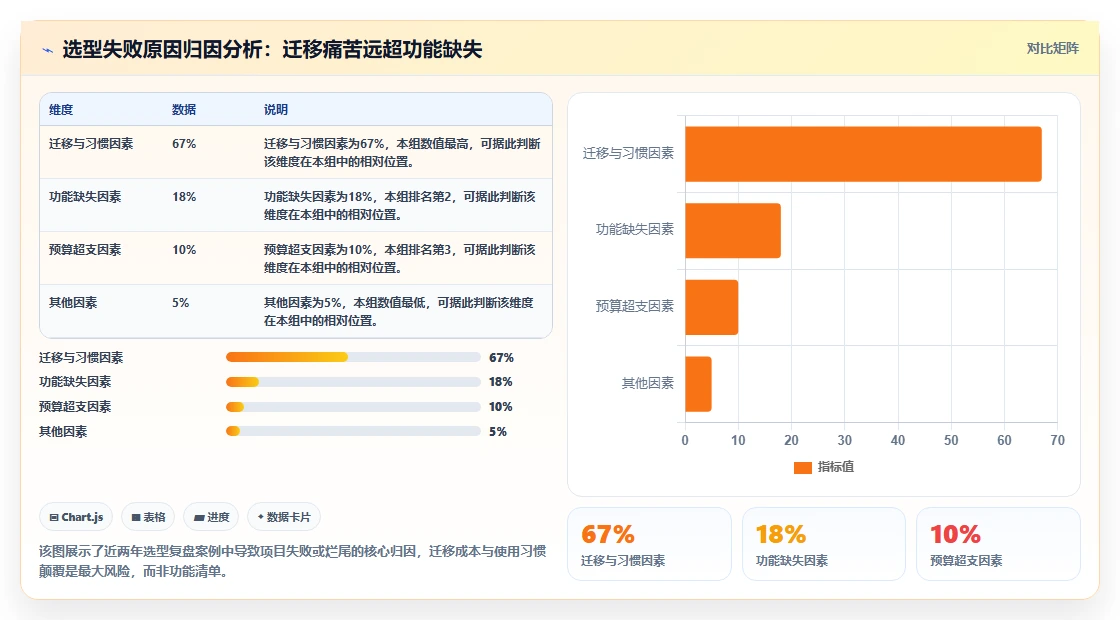This screenshot has width=1120, height=620.
Task: Click the description starting 迁移与习惯因素为67%
Action: [x=402, y=152]
